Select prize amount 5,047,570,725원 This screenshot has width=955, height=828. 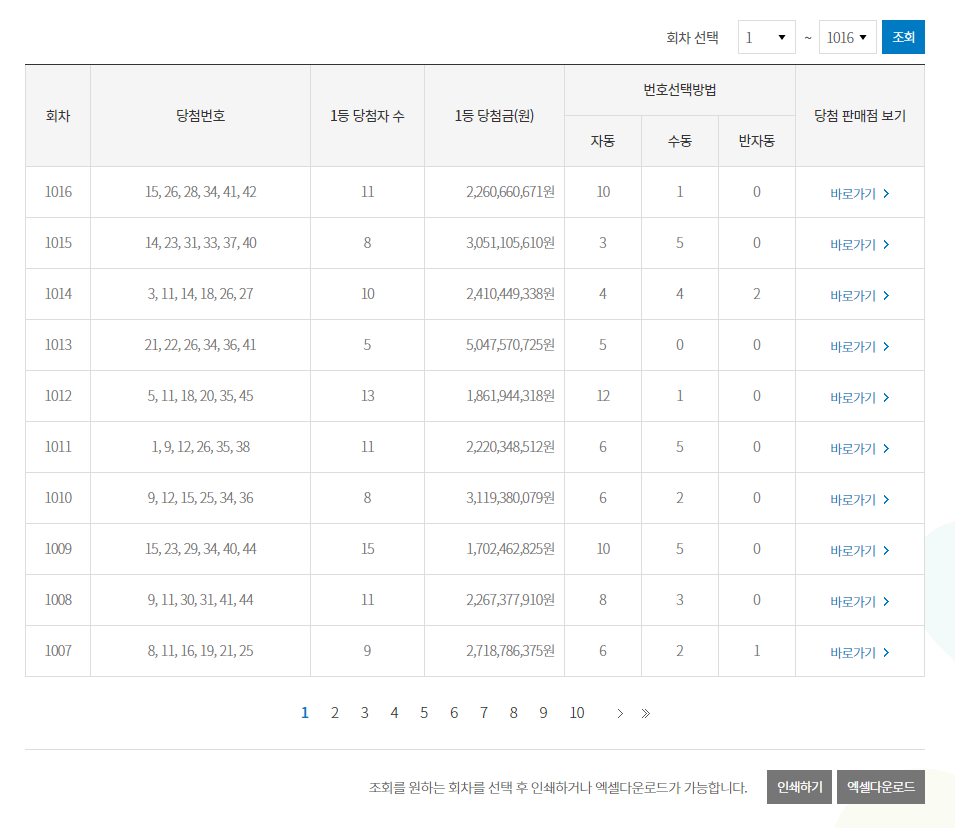[x=510, y=345]
